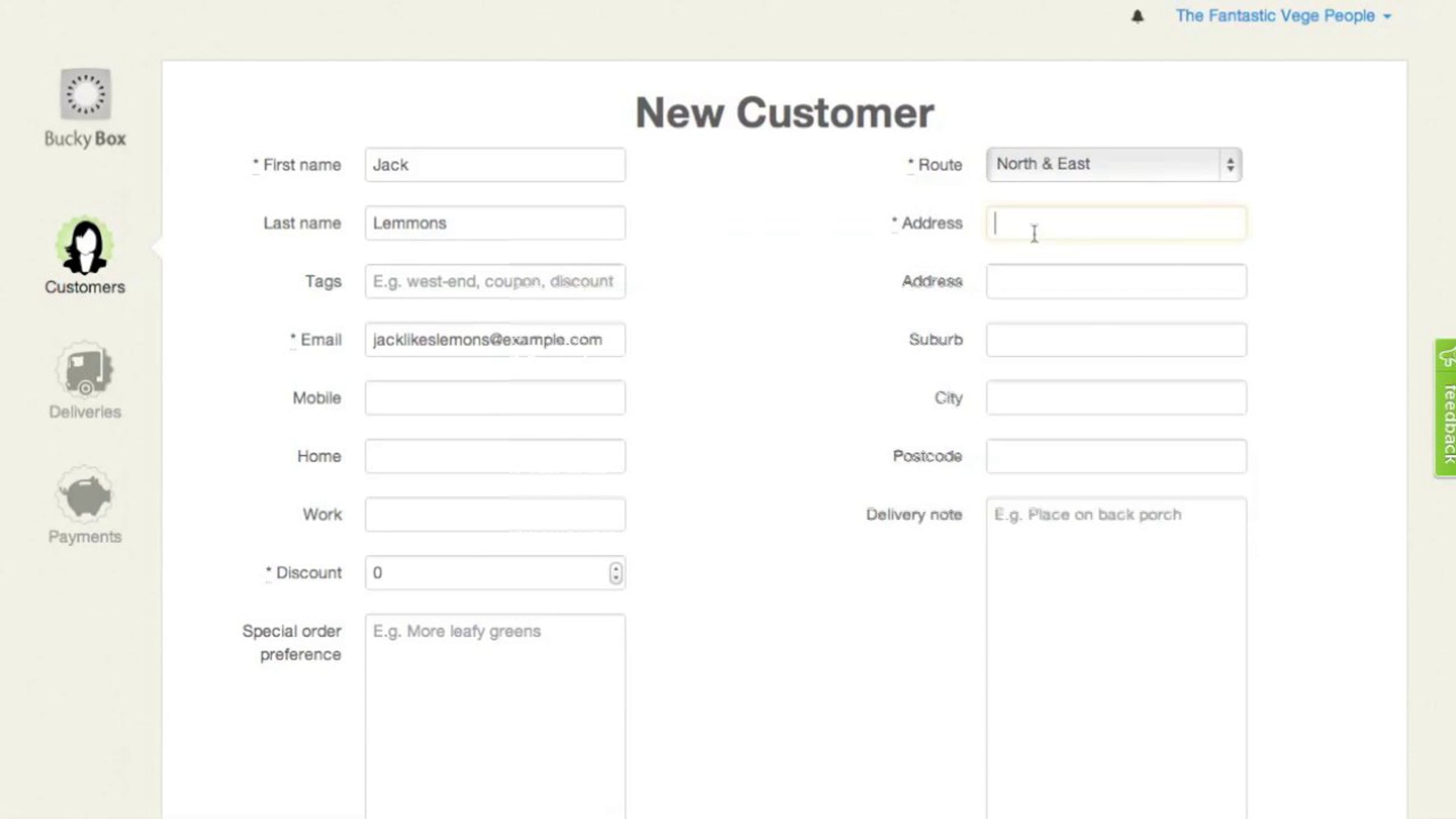
Task: Open The Fantastic Vege People account menu
Action: [x=1283, y=16]
